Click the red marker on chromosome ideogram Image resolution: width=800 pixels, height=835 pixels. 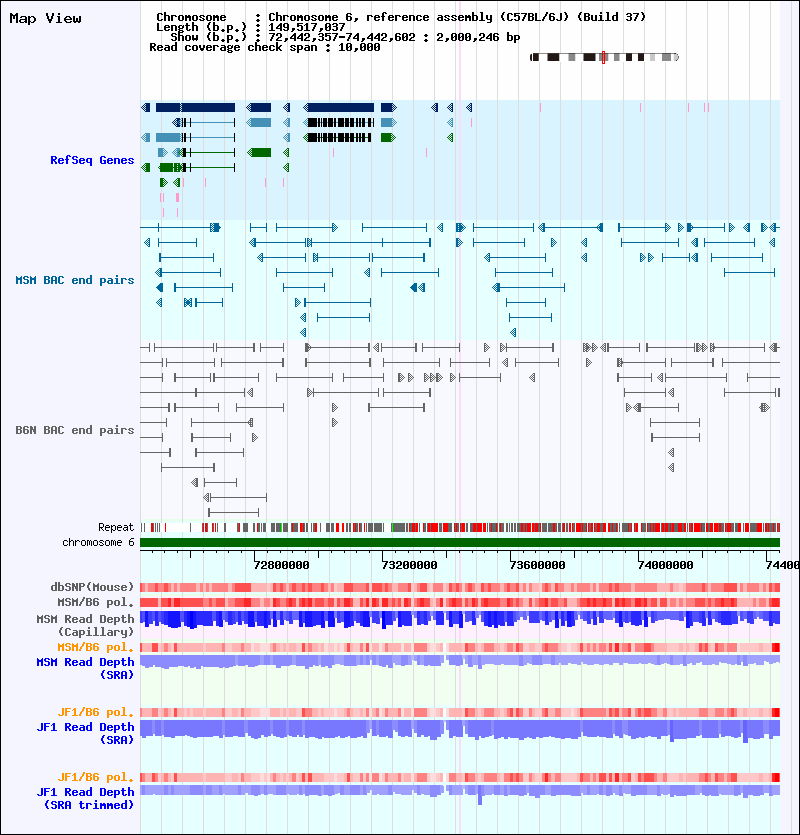pos(603,58)
